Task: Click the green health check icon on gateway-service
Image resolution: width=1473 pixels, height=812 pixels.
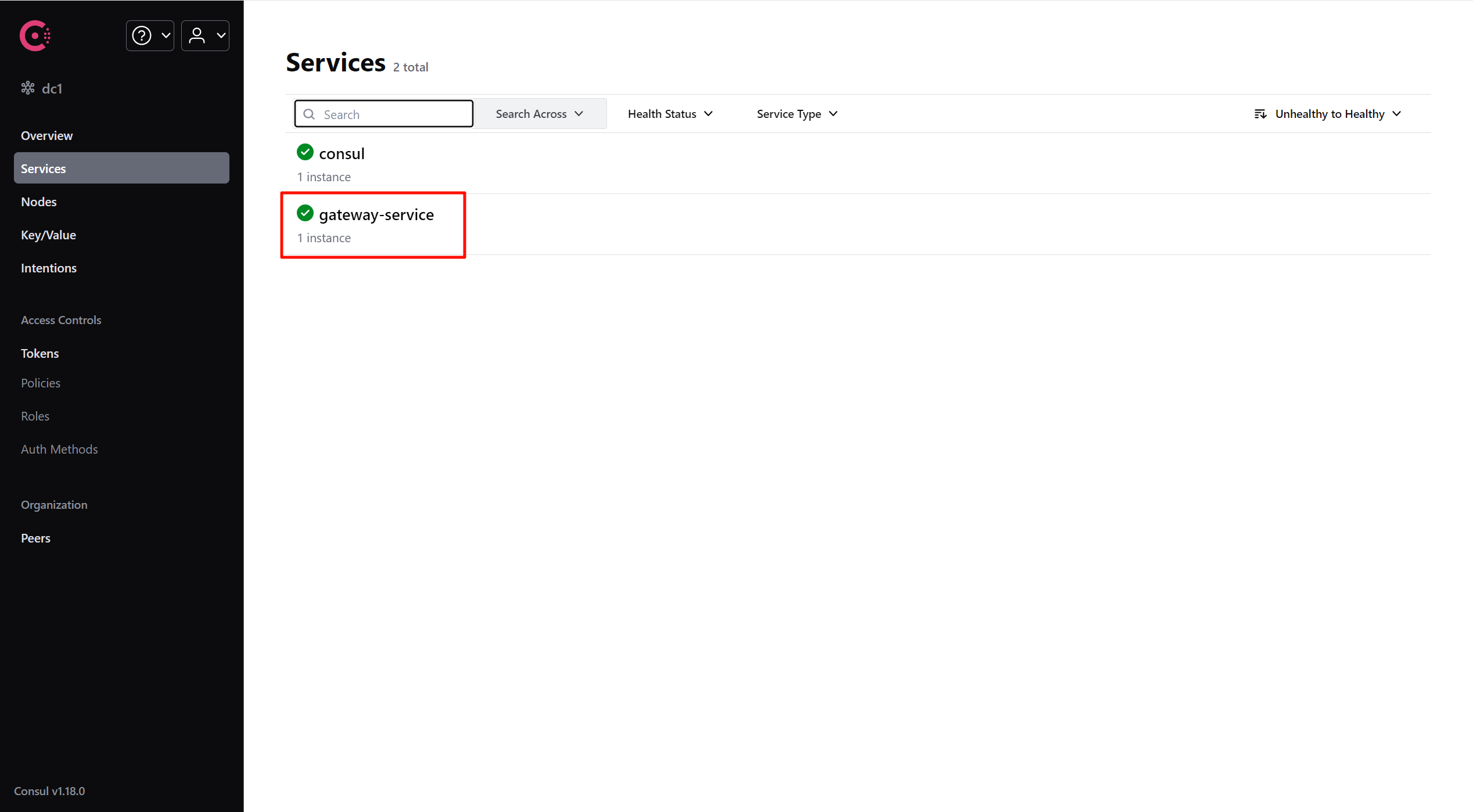Action: [305, 214]
